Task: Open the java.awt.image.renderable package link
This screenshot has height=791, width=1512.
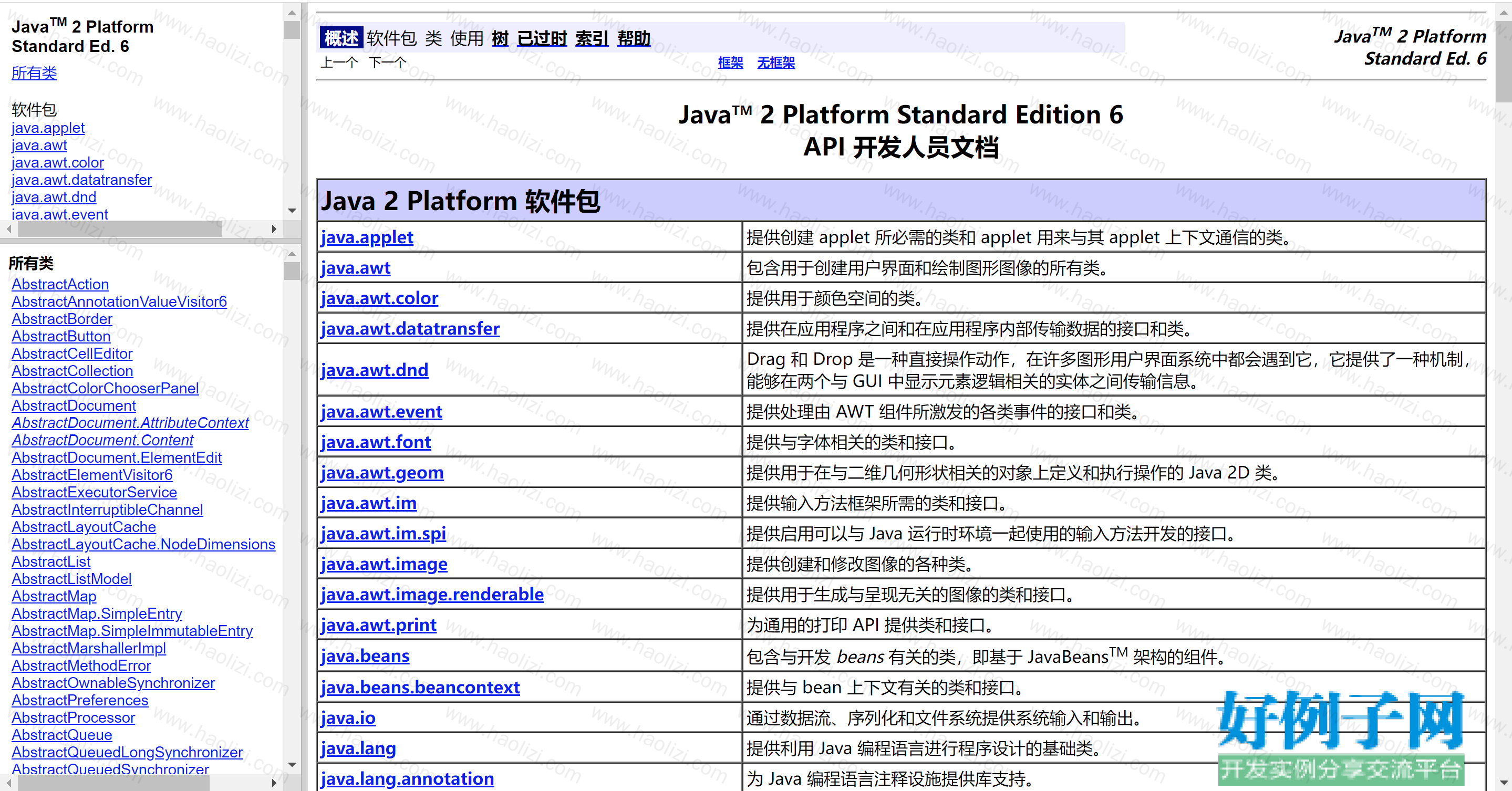Action: (x=432, y=595)
